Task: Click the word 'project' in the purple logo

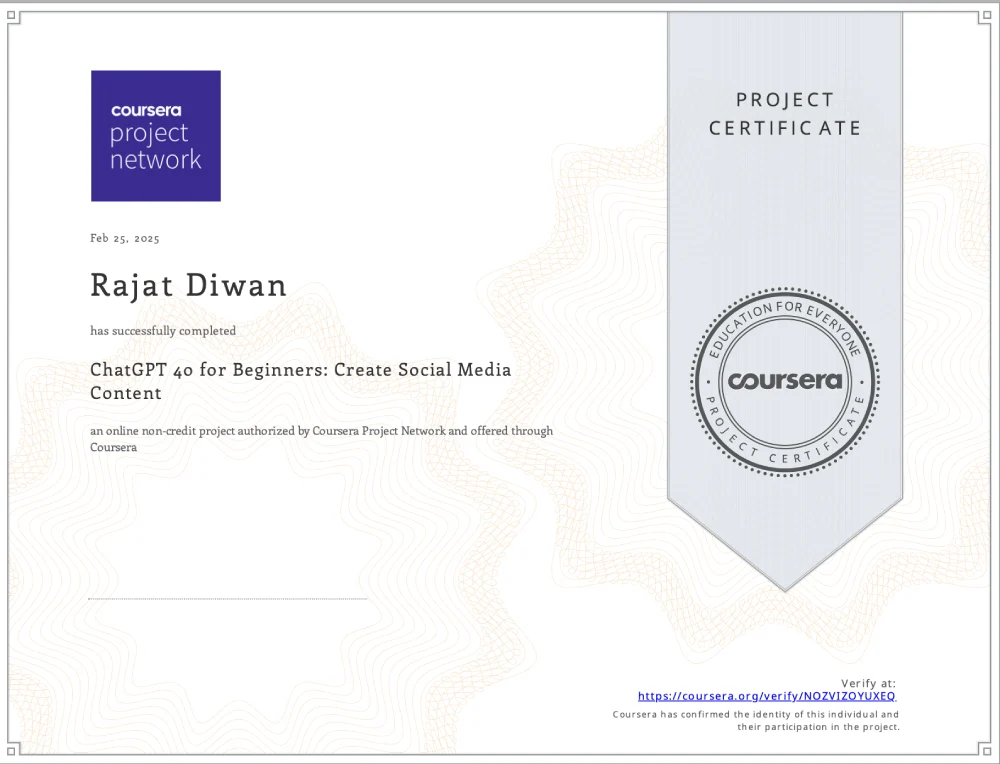Action: (148, 135)
